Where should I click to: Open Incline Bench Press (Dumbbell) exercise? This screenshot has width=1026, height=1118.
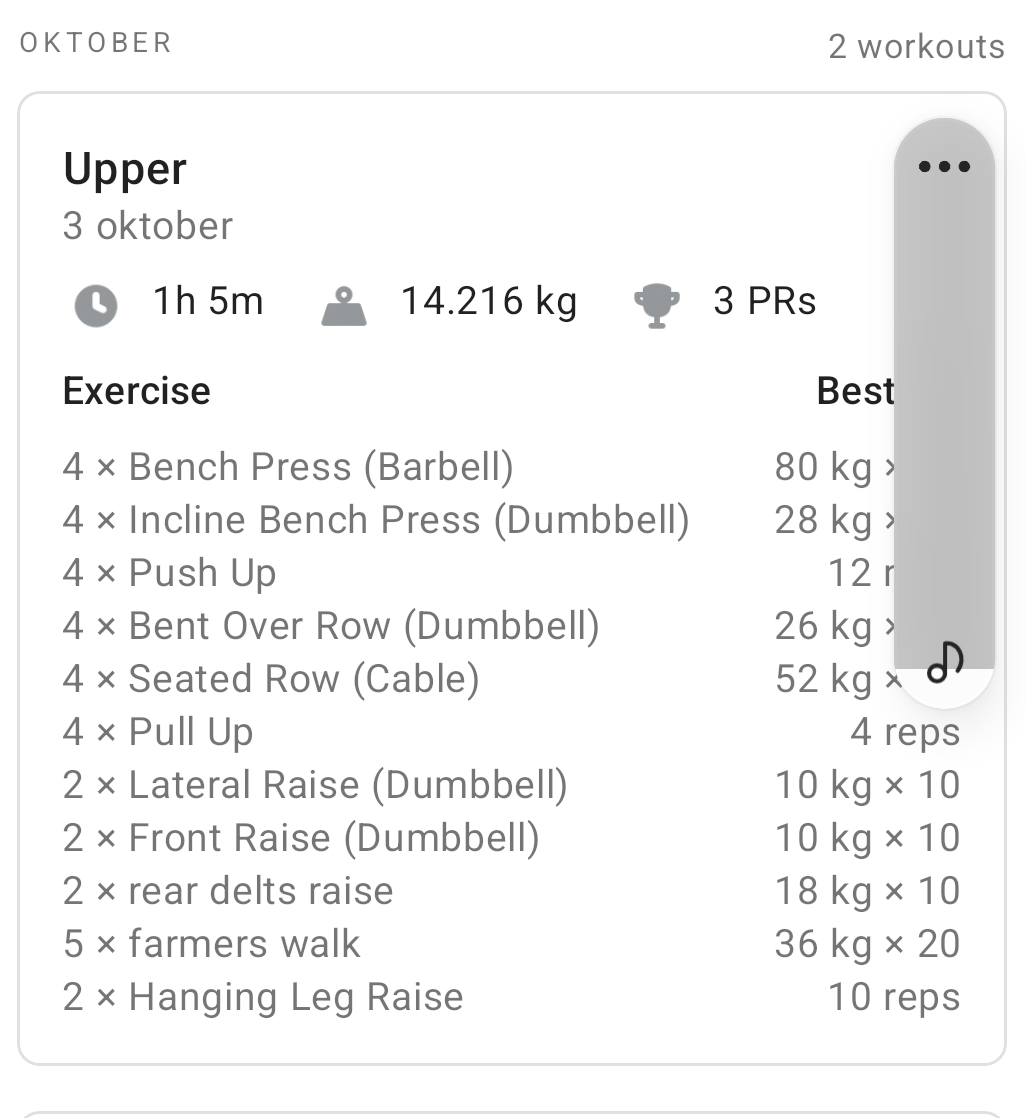coord(376,520)
